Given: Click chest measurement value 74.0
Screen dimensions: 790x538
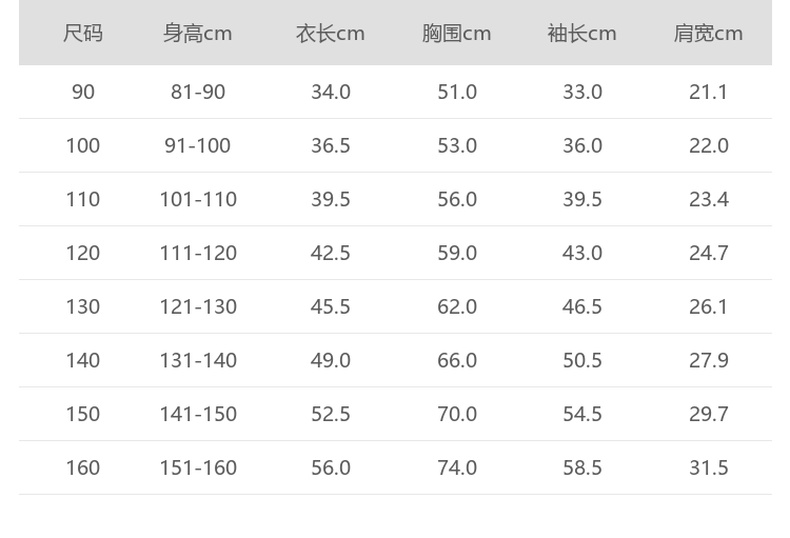Looking at the screenshot, I should pos(457,468).
